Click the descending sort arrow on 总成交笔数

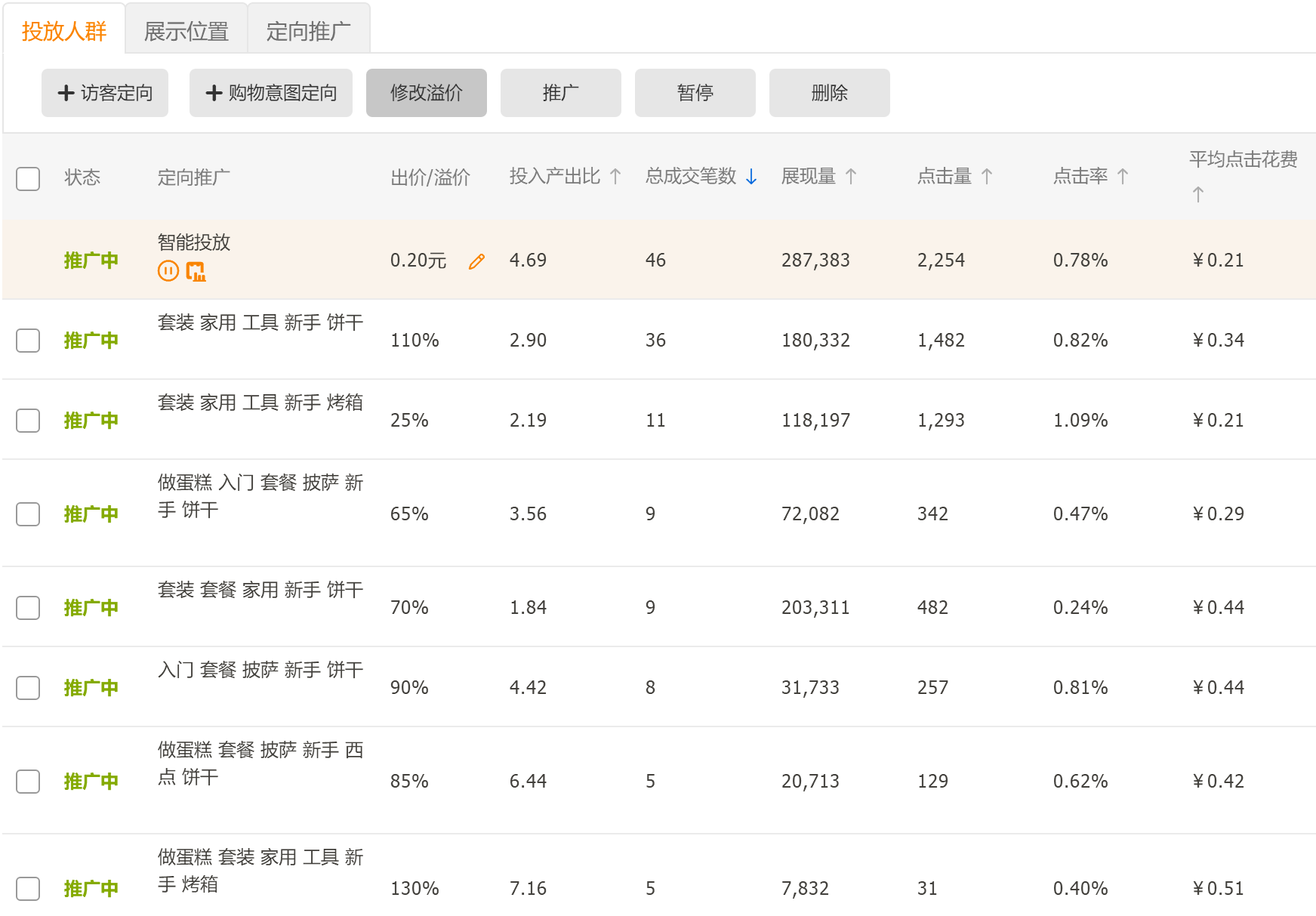point(750,177)
